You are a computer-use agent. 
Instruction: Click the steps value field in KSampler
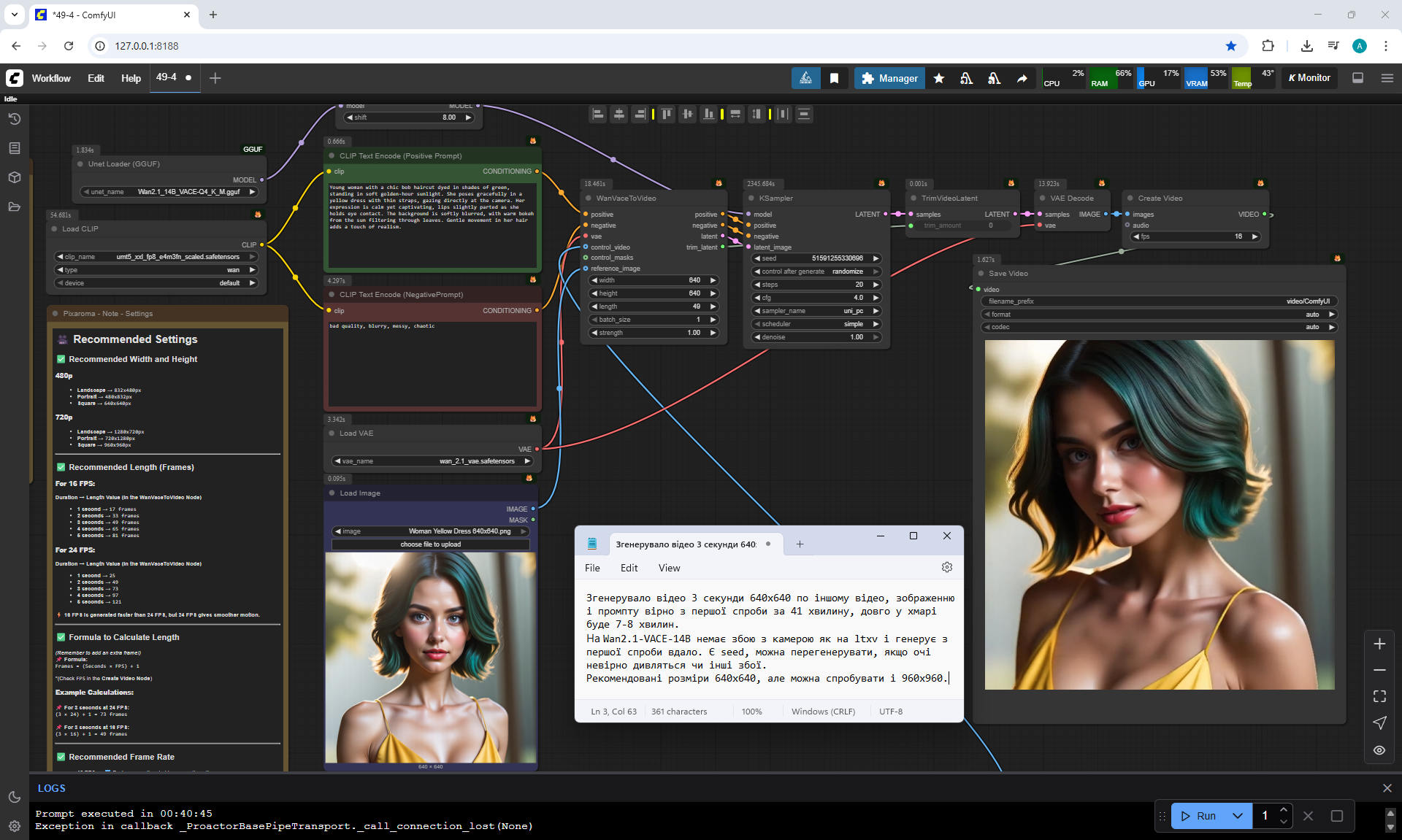point(816,285)
